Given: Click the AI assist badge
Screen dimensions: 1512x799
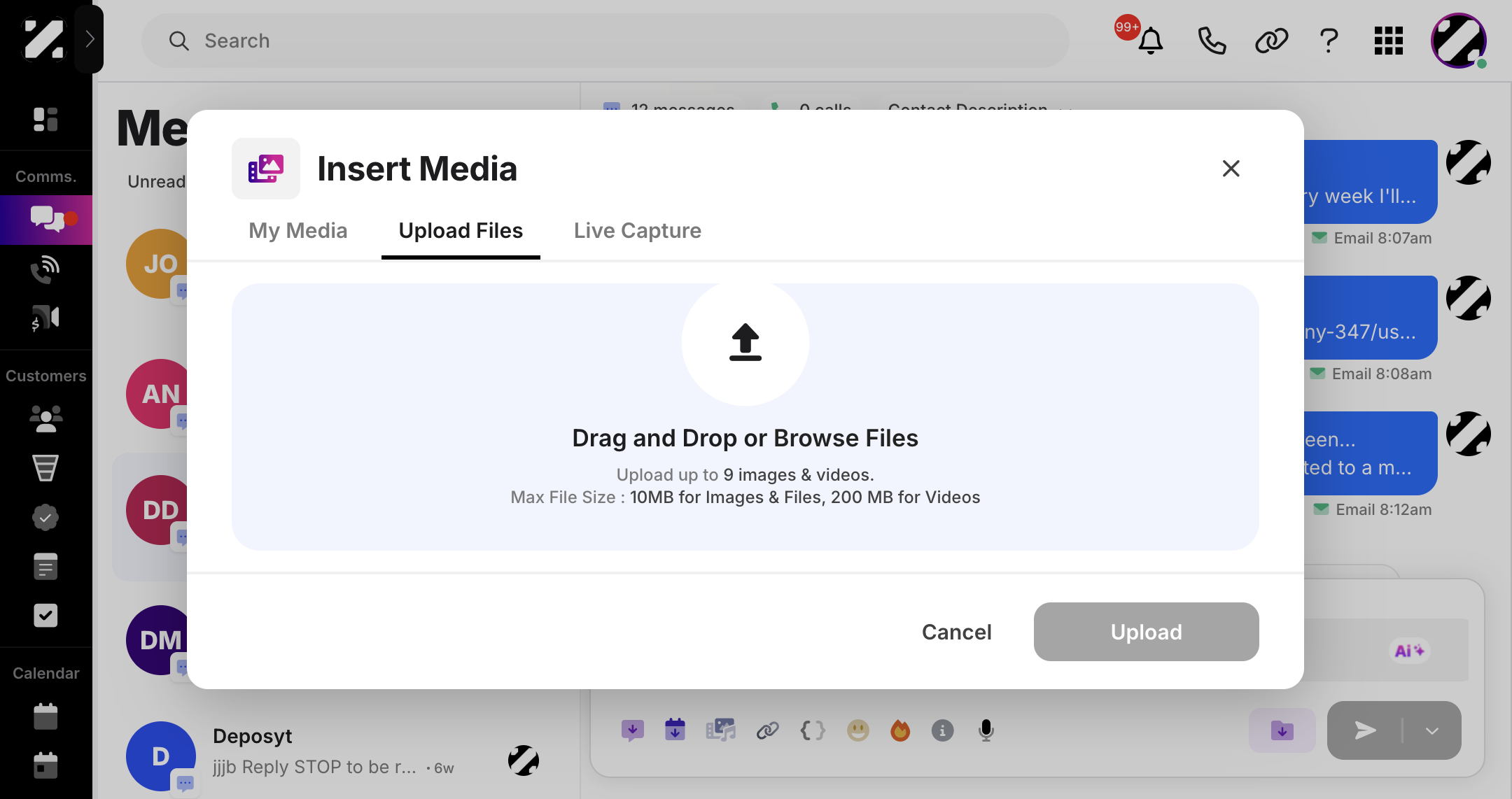Looking at the screenshot, I should (x=1409, y=651).
